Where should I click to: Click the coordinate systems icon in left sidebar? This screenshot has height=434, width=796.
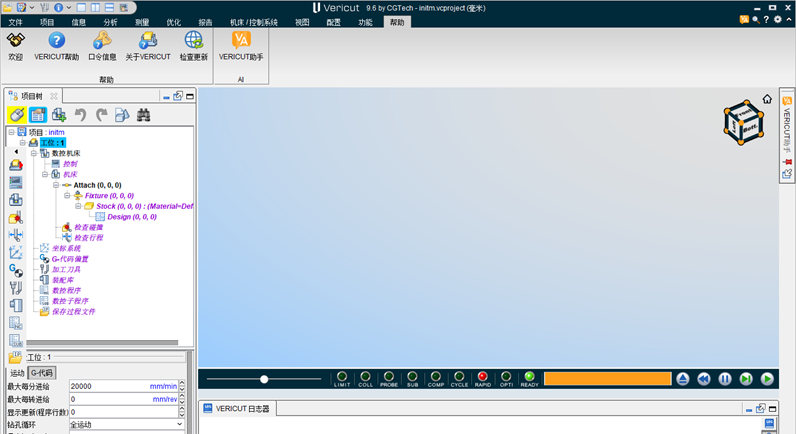coord(16,252)
